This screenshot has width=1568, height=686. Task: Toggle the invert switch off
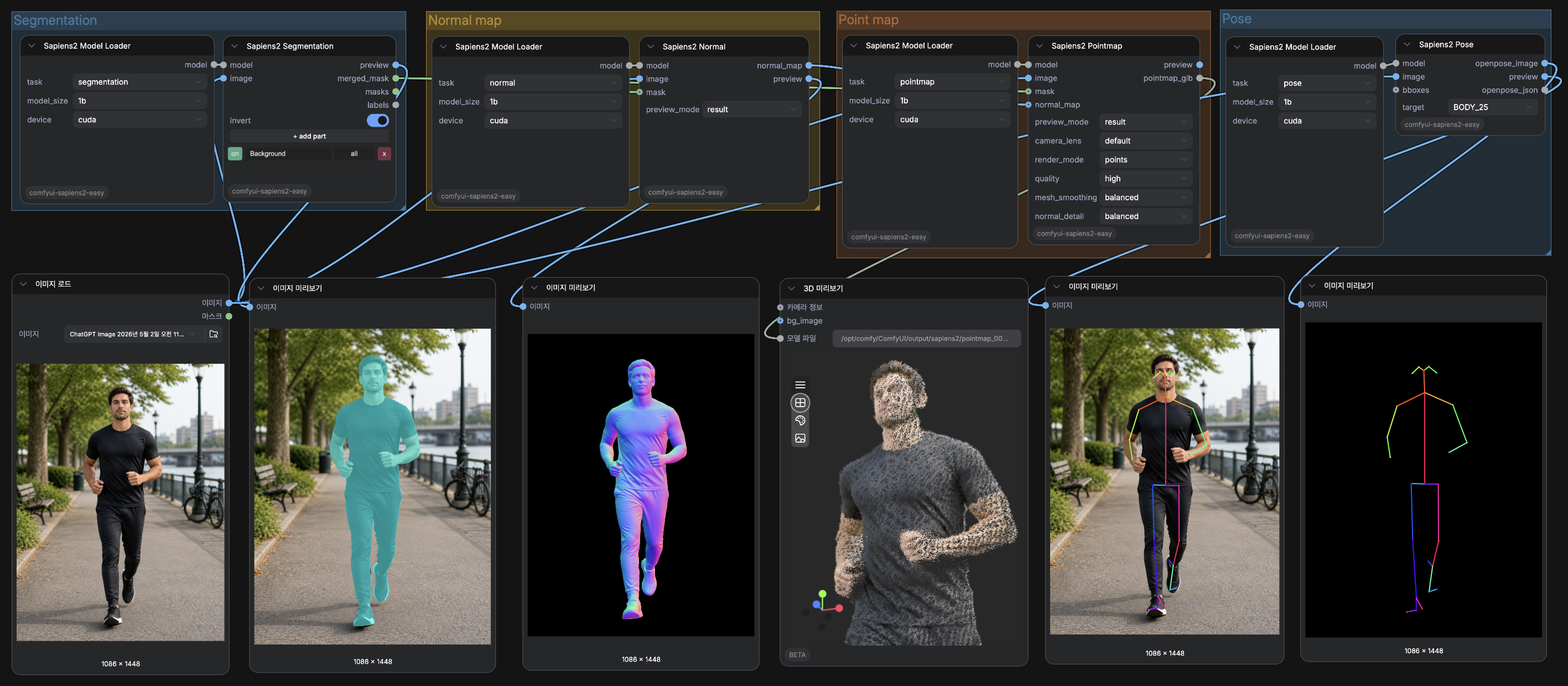[377, 121]
